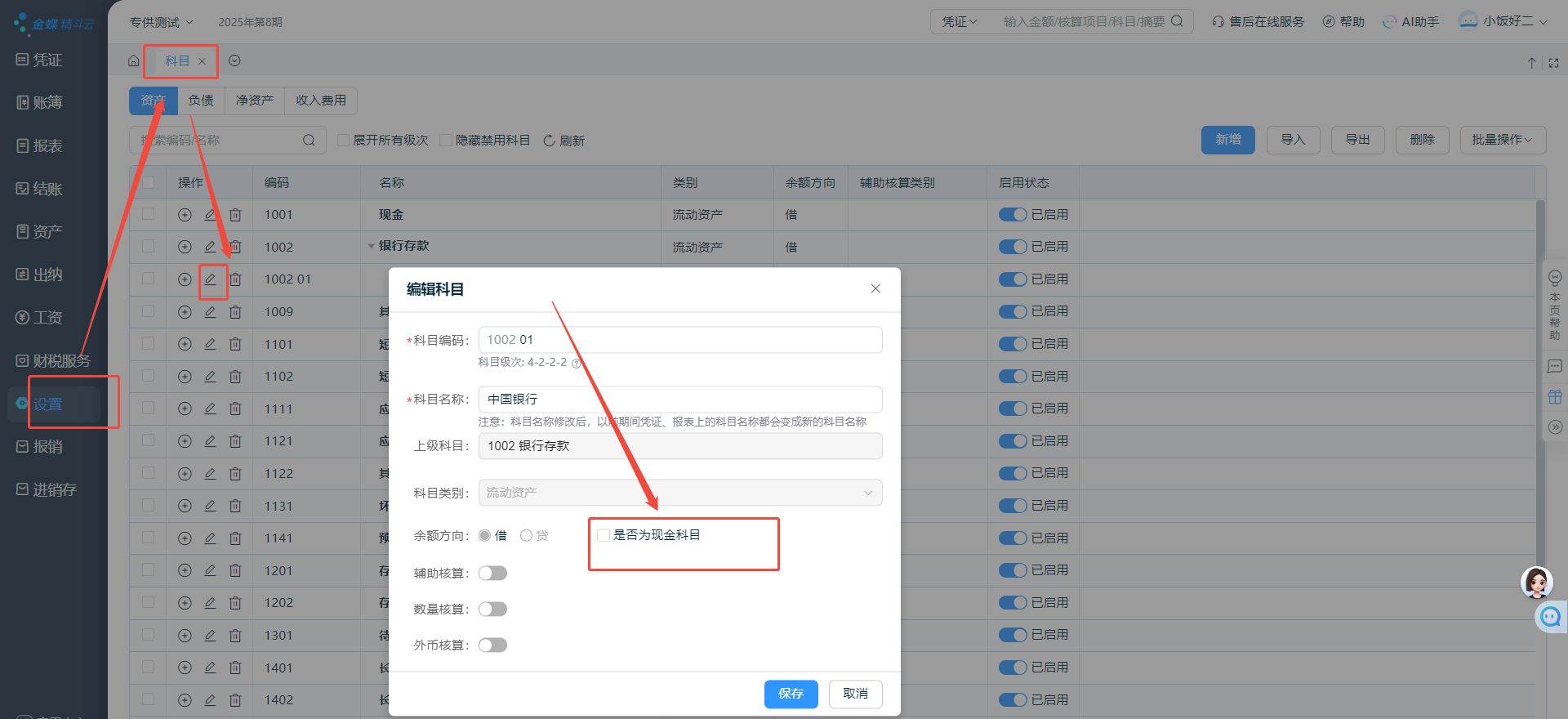Click the 取消 button in the dialog

855,694
